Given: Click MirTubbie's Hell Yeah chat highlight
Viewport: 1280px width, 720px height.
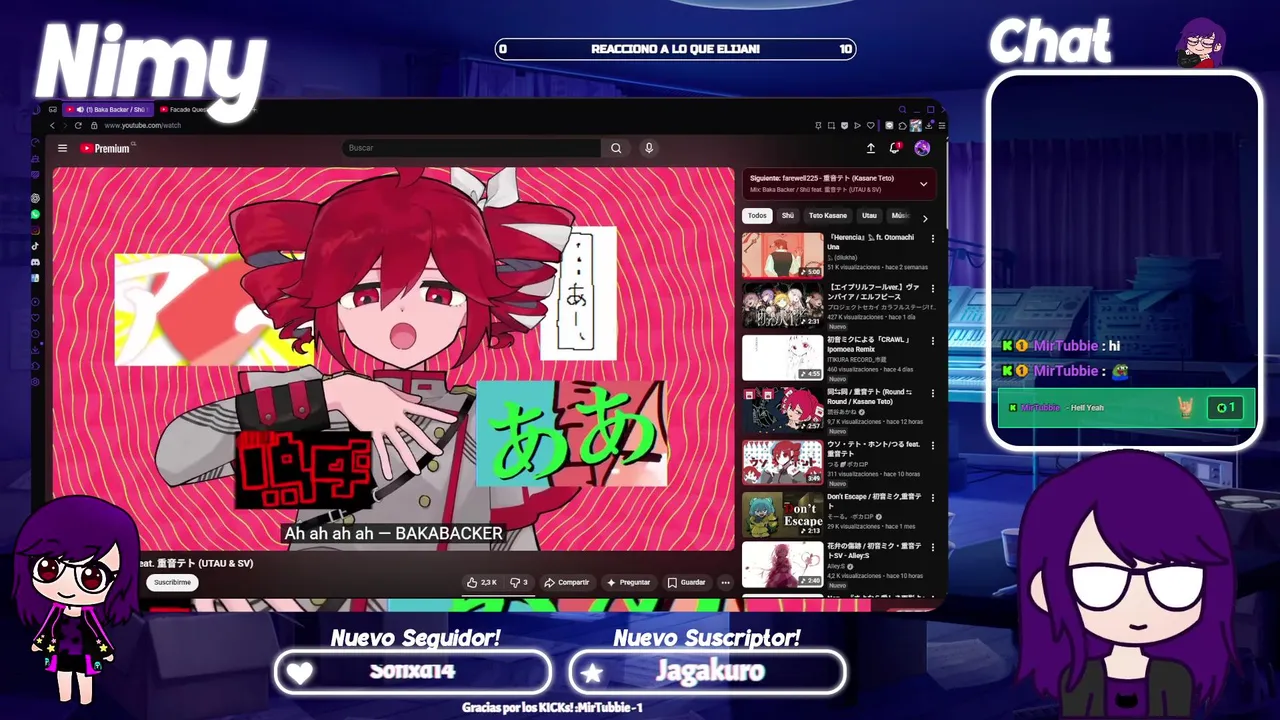Looking at the screenshot, I should [x=1127, y=408].
